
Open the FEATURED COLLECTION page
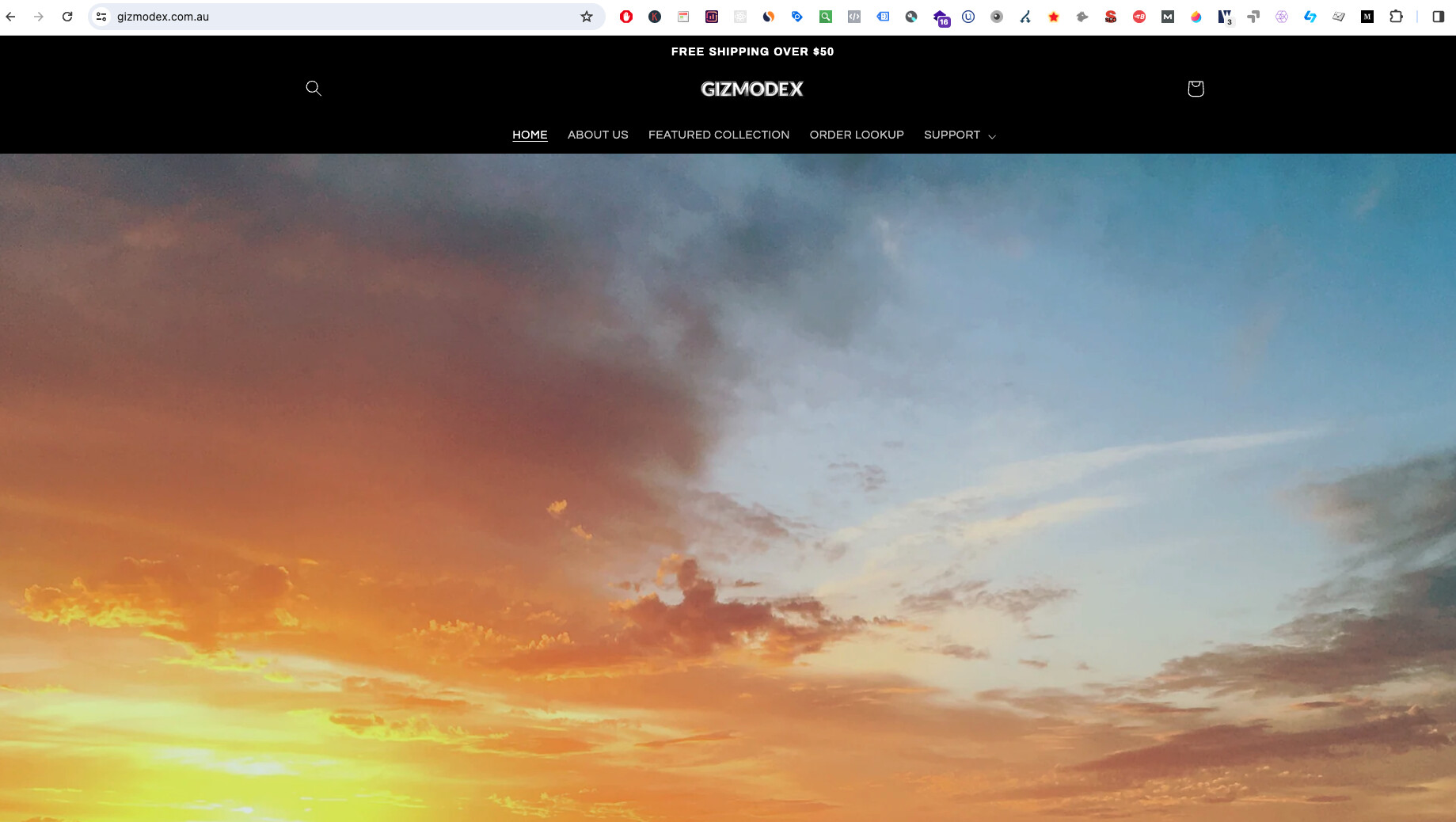(719, 135)
